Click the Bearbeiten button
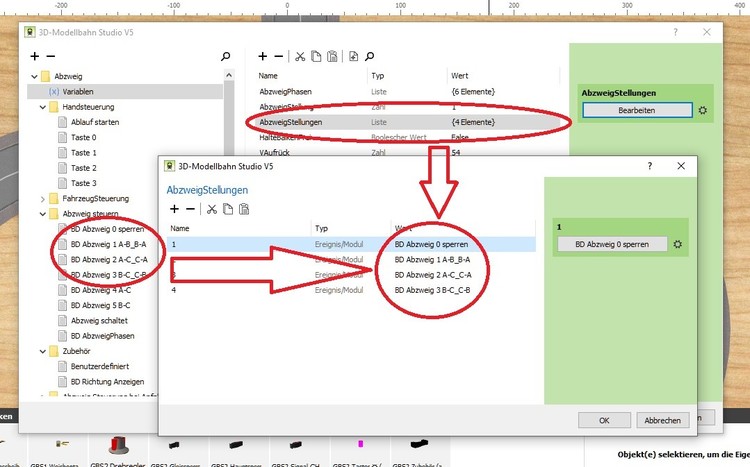 point(637,110)
